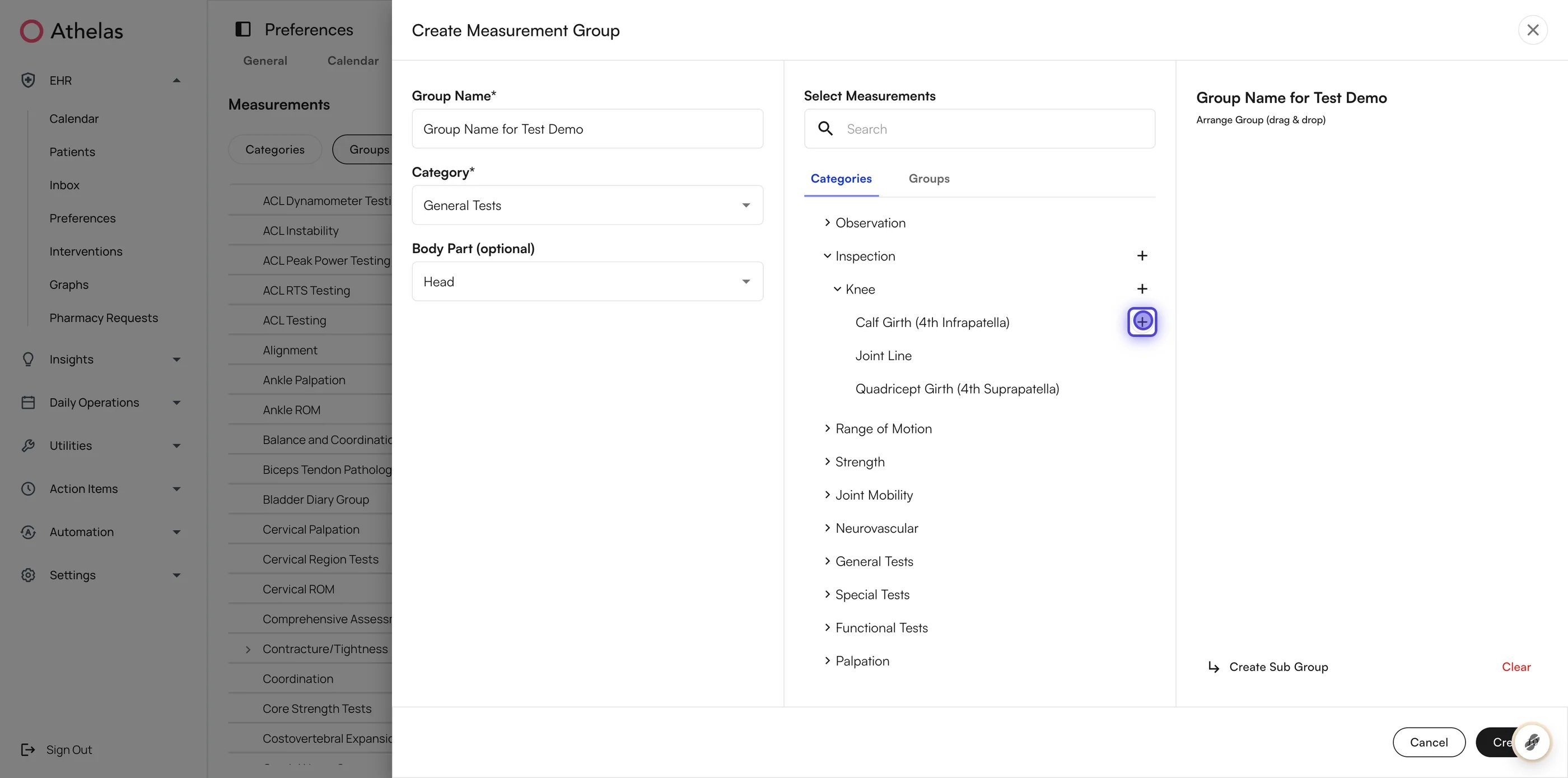Click the EHR shield icon

point(28,80)
